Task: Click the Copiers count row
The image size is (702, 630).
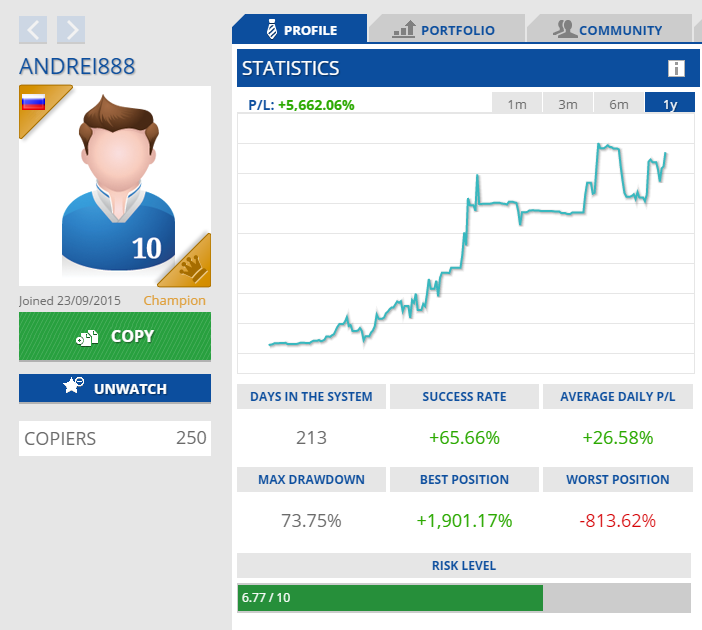Action: point(115,438)
